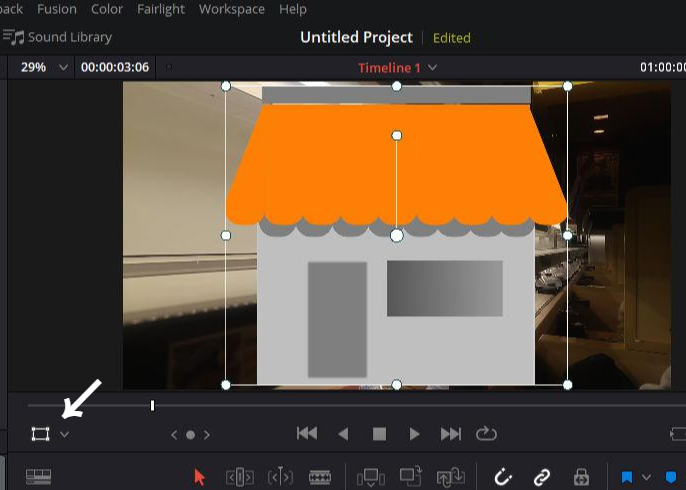This screenshot has height=490, width=686.
Task: Click the viewer jog bar playhead
Action: click(152, 406)
